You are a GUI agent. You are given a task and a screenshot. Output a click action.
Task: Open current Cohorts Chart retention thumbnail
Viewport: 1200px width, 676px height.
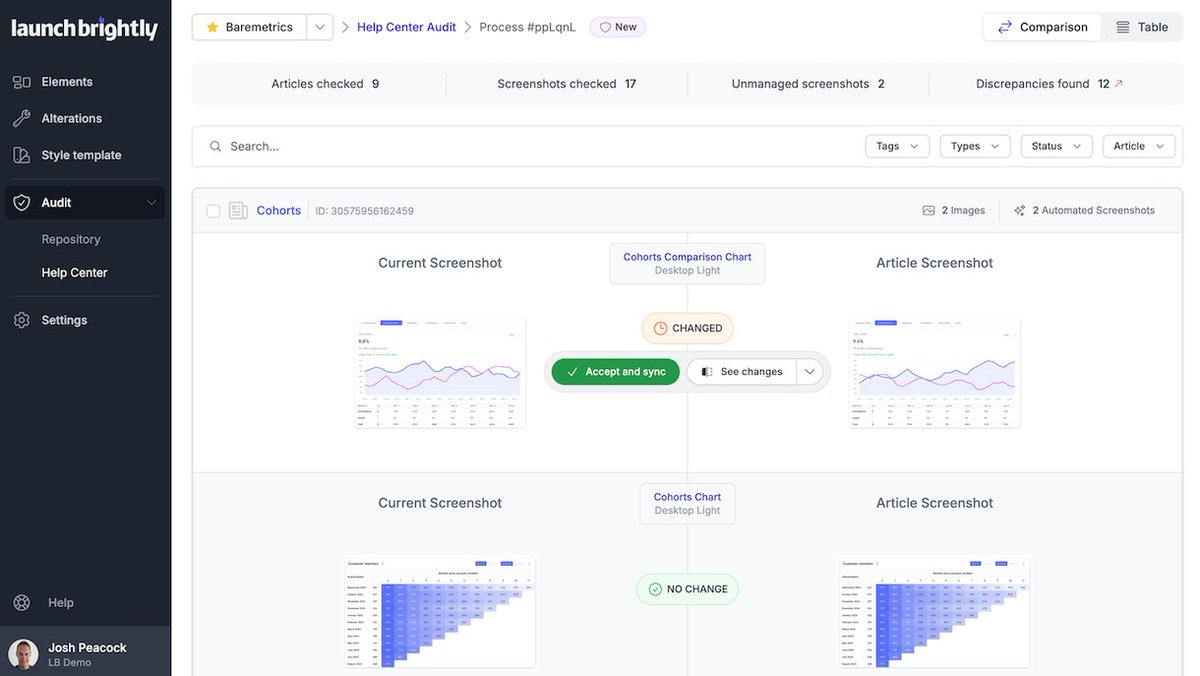tap(440, 611)
